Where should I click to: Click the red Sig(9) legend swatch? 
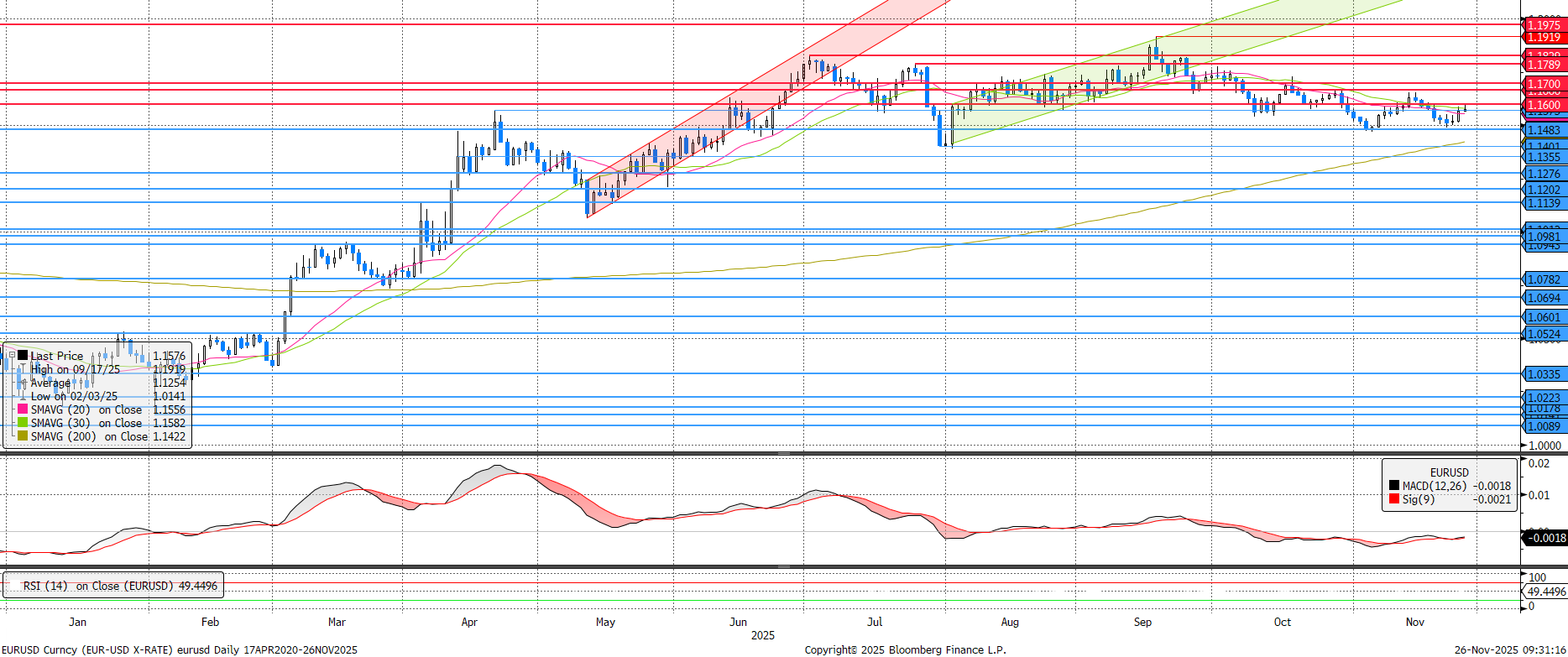point(1394,499)
